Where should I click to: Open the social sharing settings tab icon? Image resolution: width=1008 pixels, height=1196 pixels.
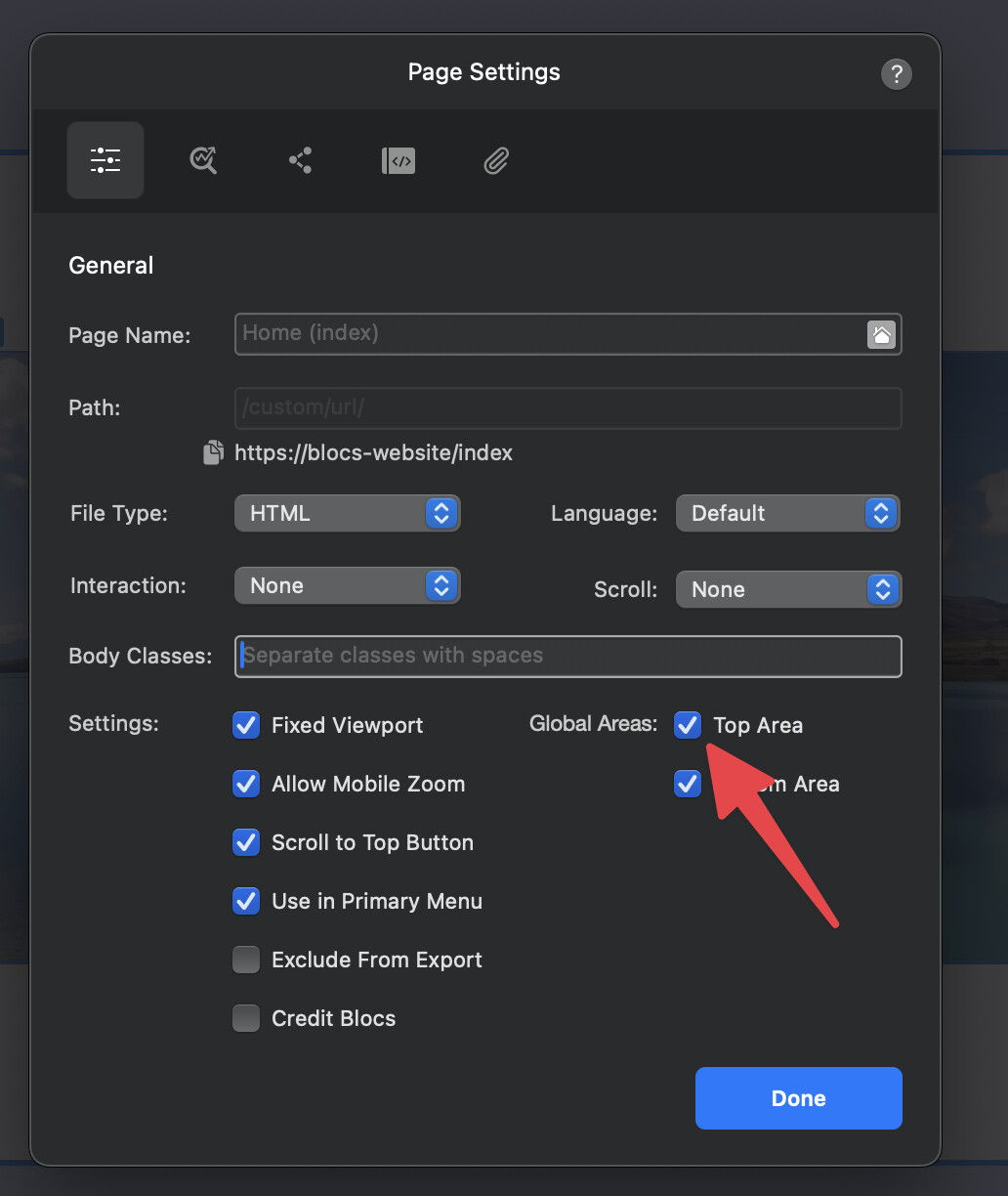point(301,160)
